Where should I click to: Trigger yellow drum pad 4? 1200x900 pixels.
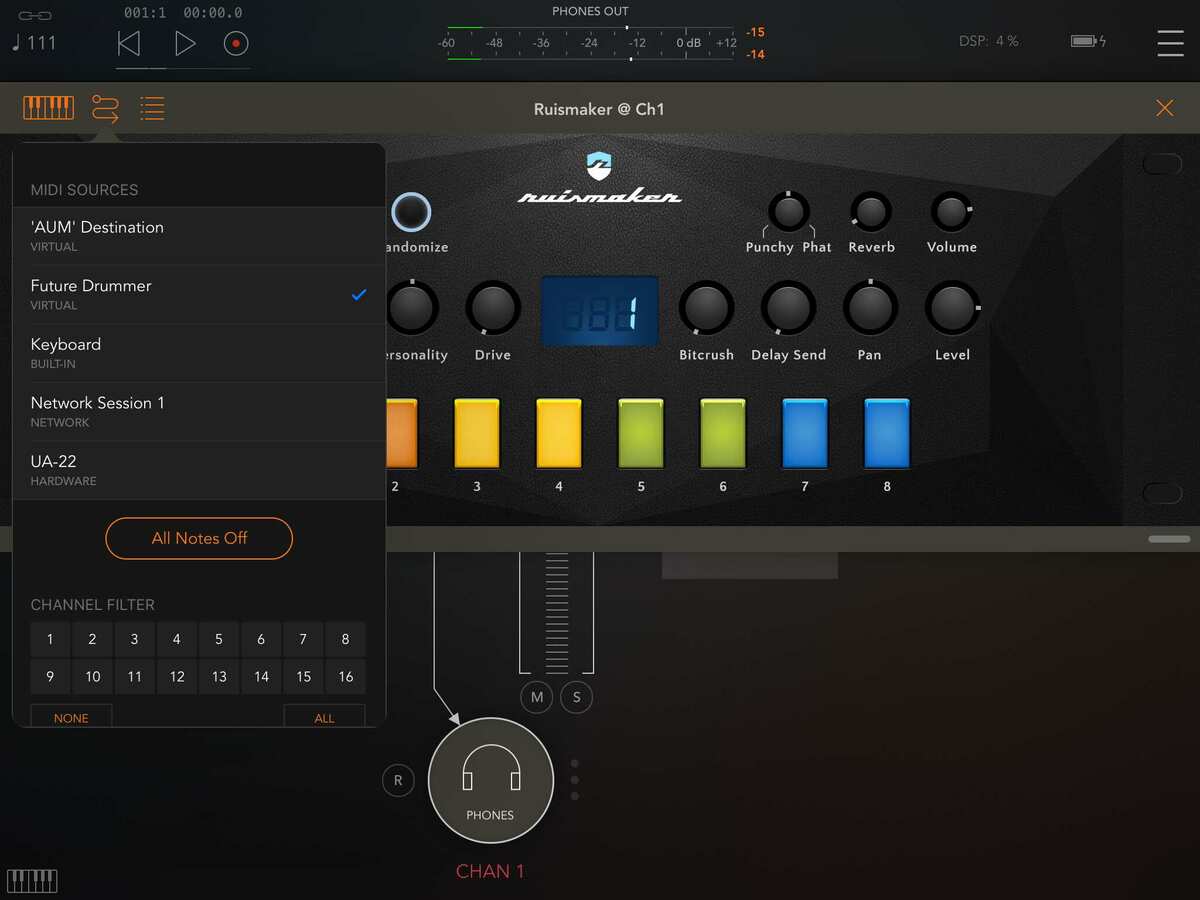559,434
